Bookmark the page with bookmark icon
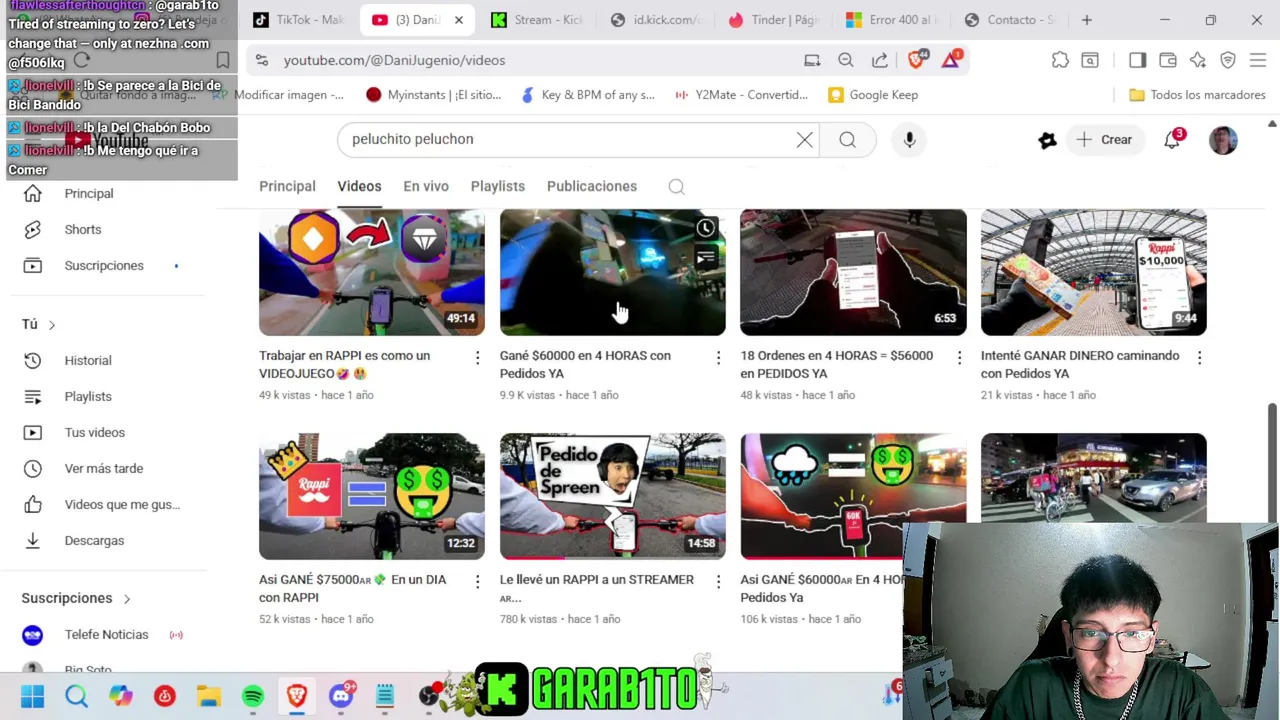Viewport: 1280px width, 720px height. click(223, 60)
